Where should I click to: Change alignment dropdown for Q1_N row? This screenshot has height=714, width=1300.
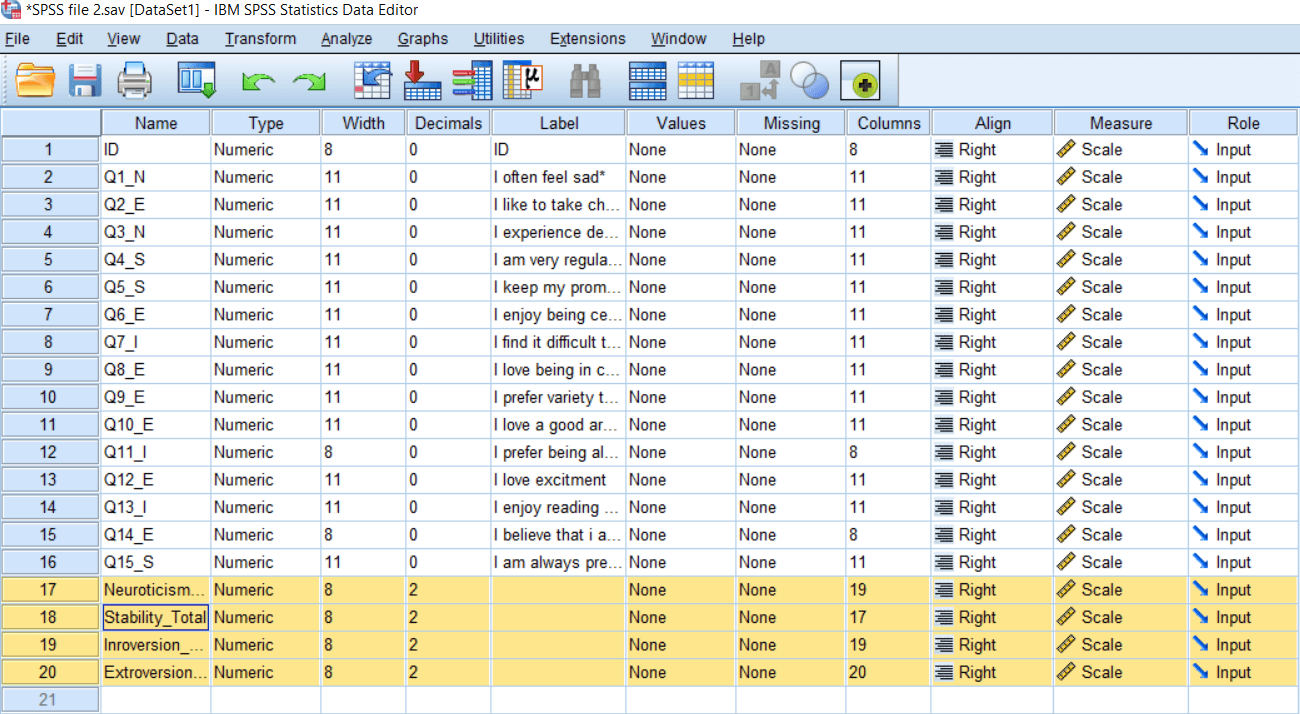tap(990, 177)
